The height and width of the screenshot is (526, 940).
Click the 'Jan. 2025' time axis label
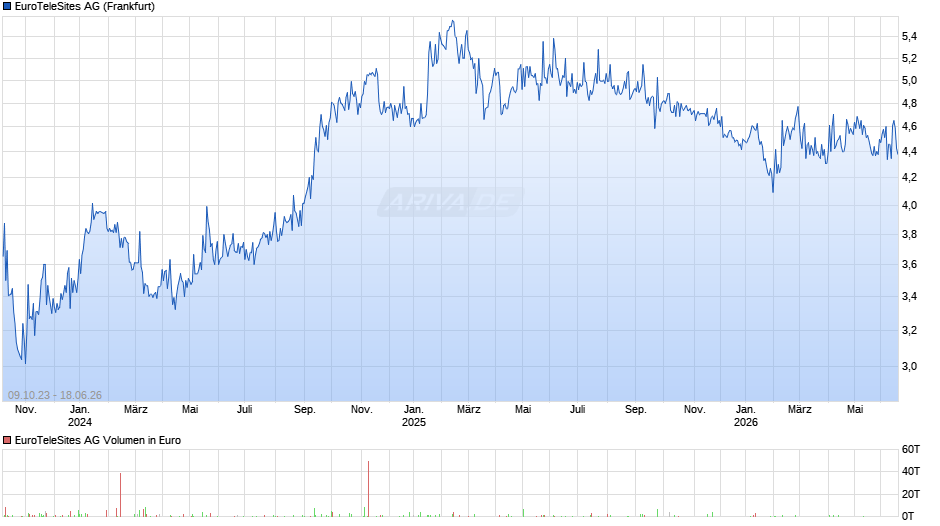(414, 416)
